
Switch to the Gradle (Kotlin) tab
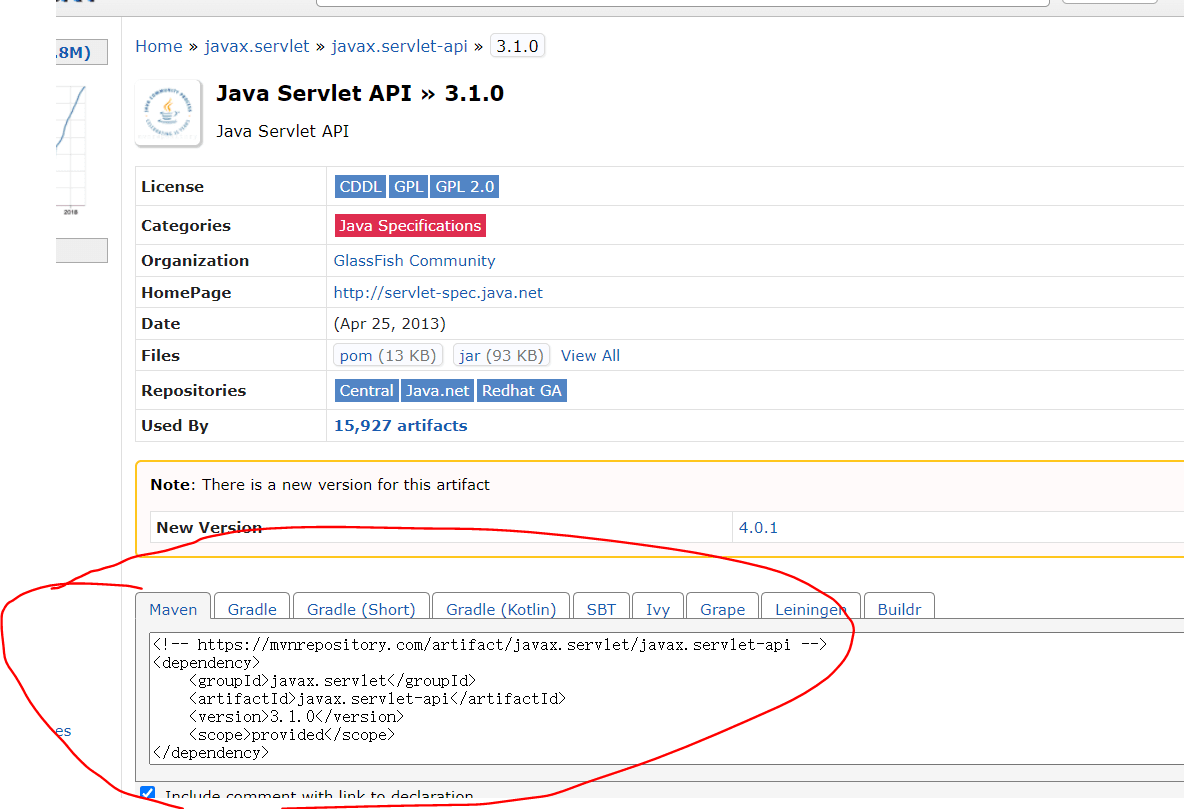point(501,609)
